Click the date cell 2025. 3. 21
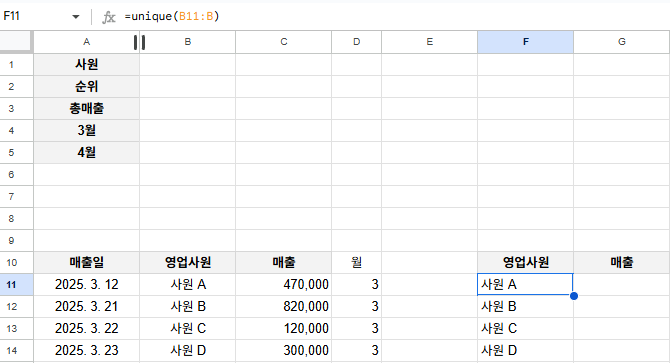The width and height of the screenshot is (670, 363). [86, 307]
